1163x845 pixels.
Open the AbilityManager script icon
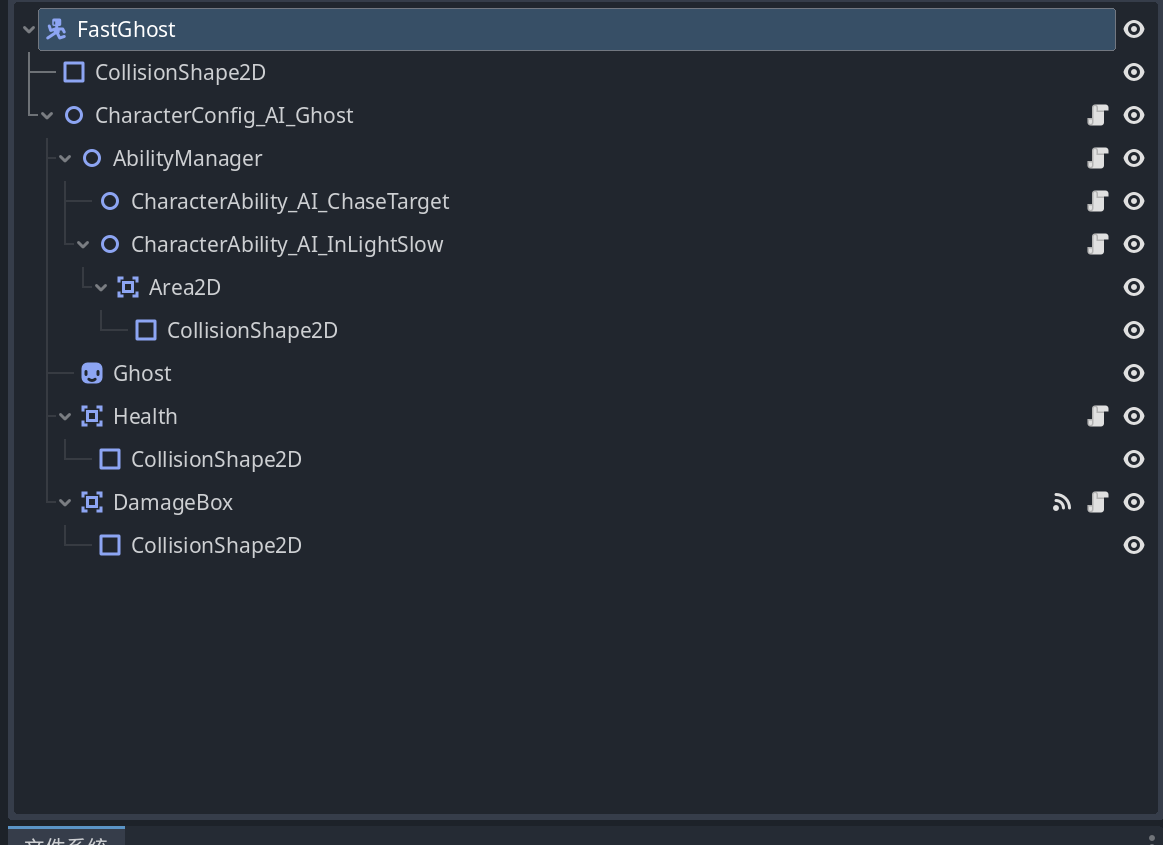[1098, 158]
